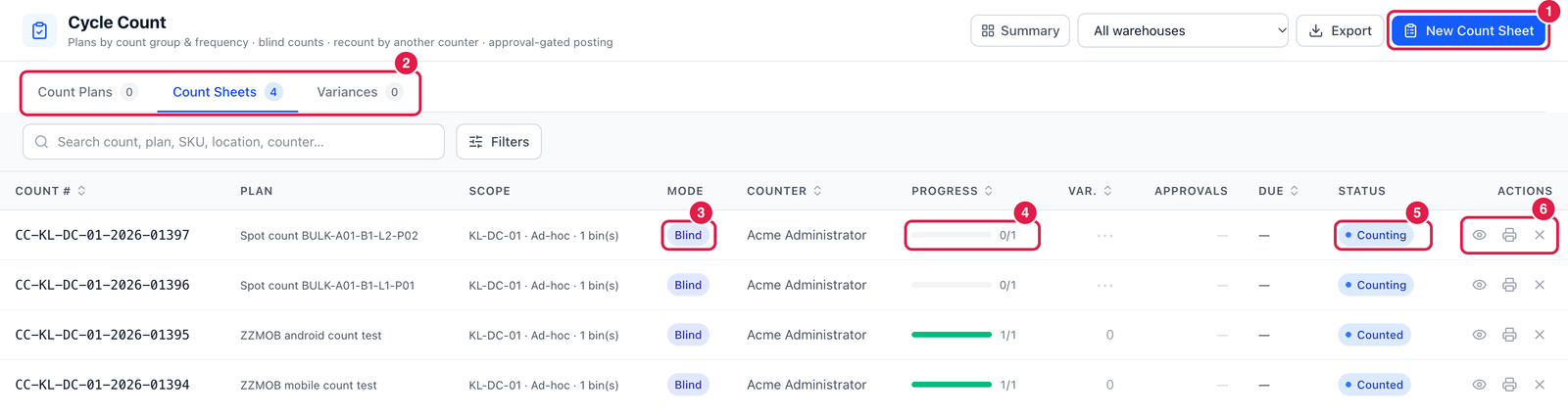Image resolution: width=1568 pixels, height=416 pixels.
Task: Click plan ZZMOB android count test
Action: (311, 336)
